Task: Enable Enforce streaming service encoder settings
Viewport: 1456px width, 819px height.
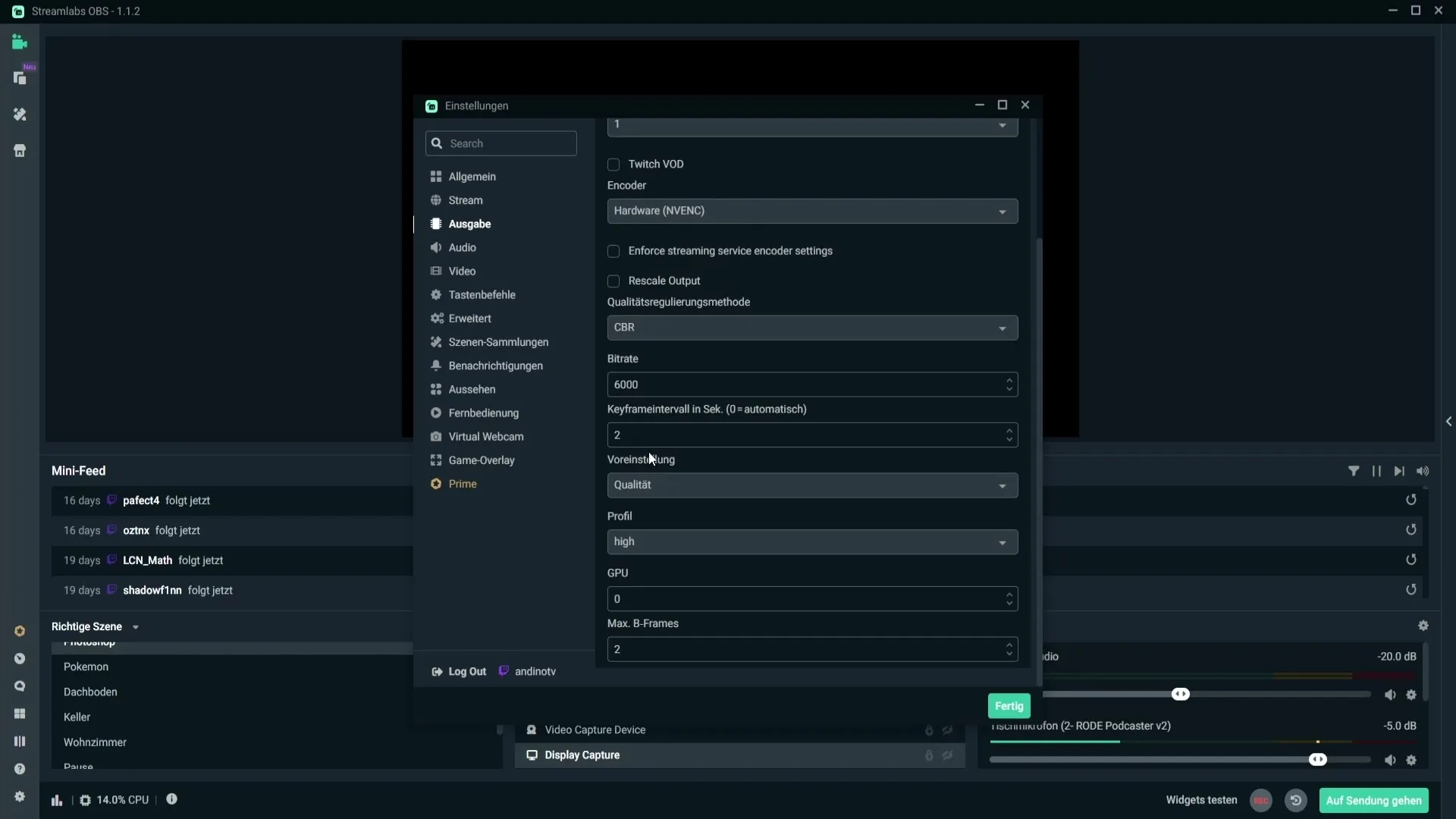Action: click(614, 250)
